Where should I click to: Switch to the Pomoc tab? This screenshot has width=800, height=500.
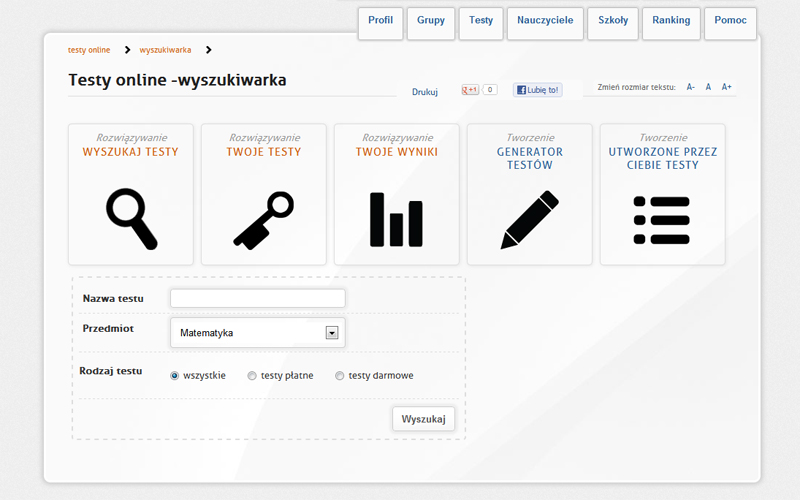730,23
